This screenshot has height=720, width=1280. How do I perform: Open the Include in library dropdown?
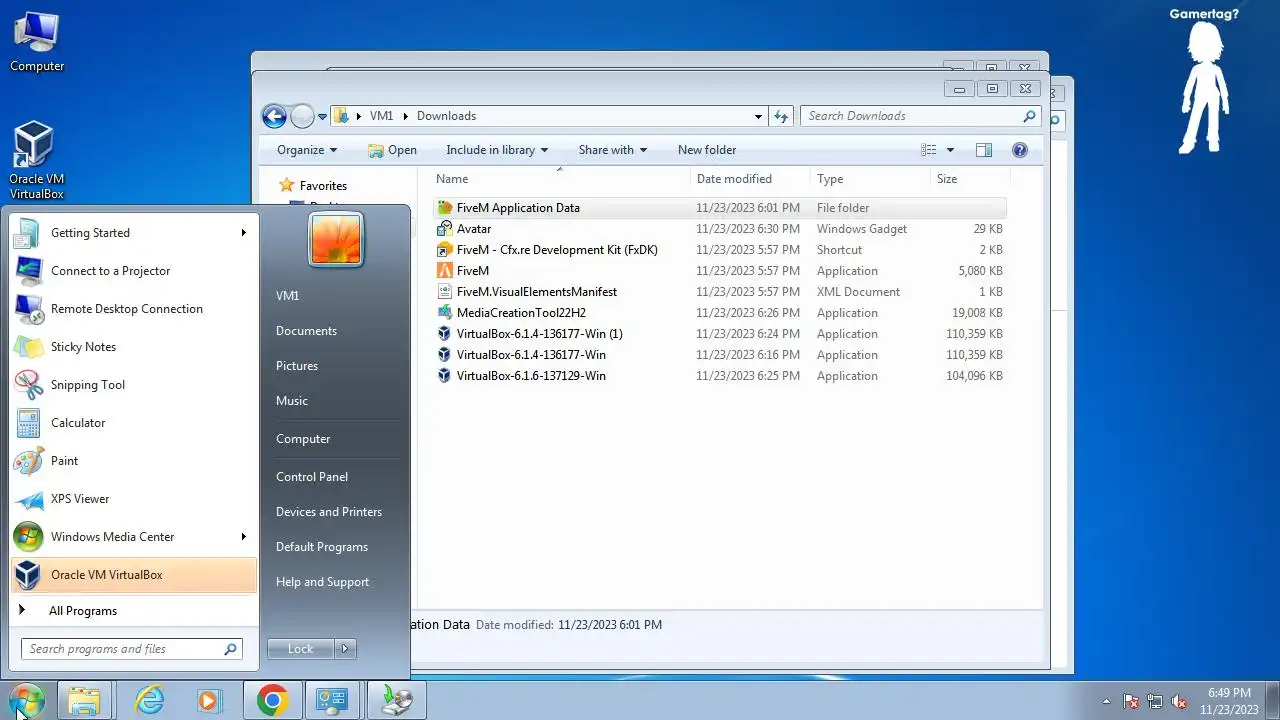tap(497, 150)
